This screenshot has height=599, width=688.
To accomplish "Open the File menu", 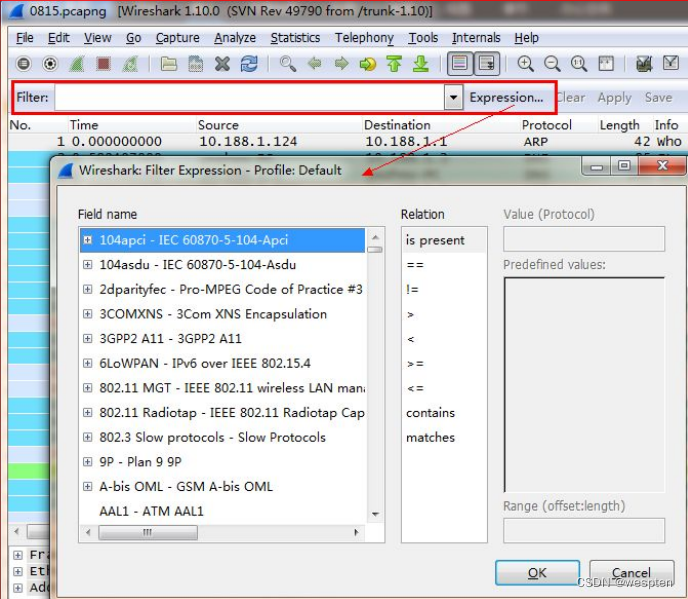I will click(25, 38).
